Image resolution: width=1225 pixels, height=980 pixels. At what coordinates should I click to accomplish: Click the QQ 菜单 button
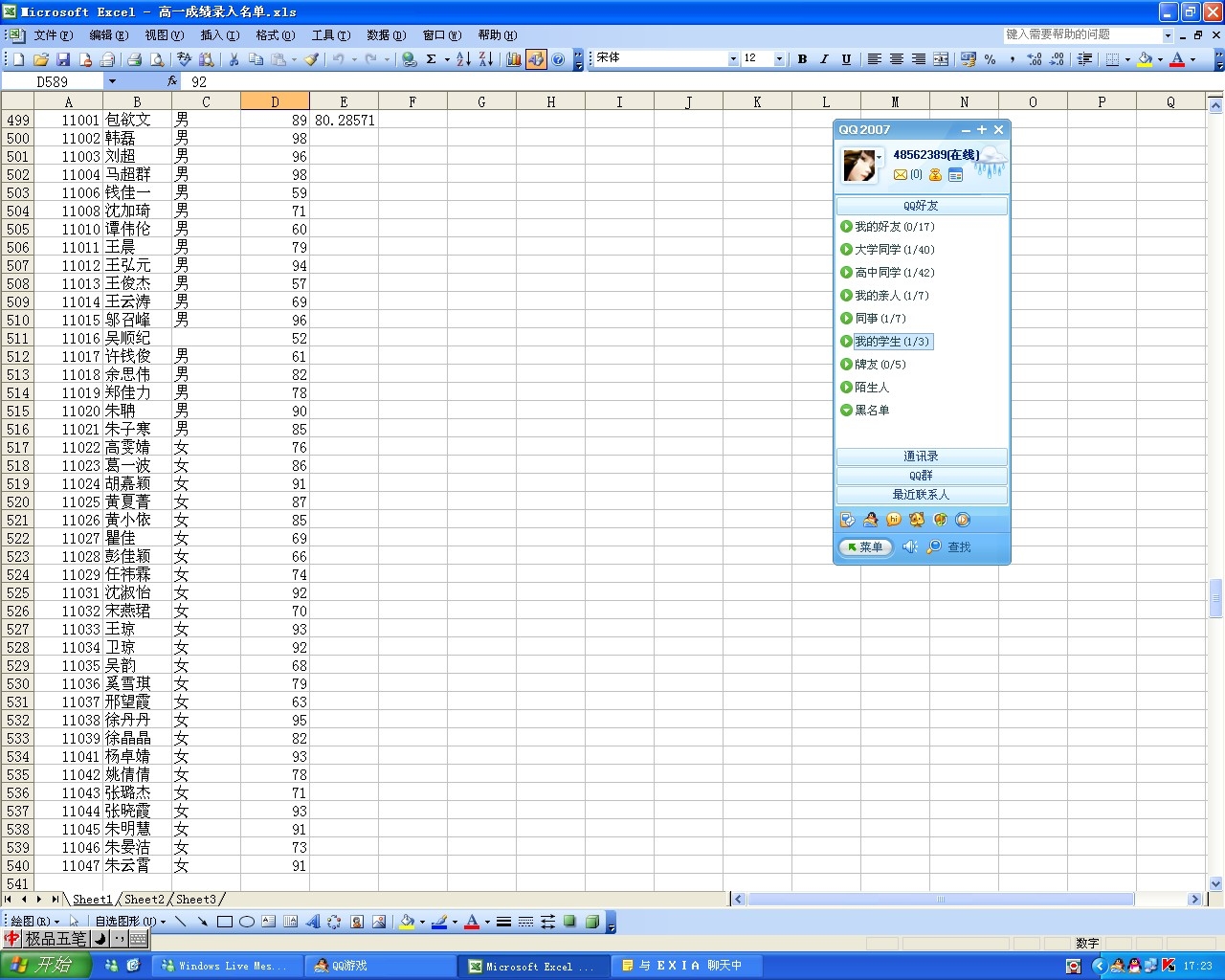point(866,547)
